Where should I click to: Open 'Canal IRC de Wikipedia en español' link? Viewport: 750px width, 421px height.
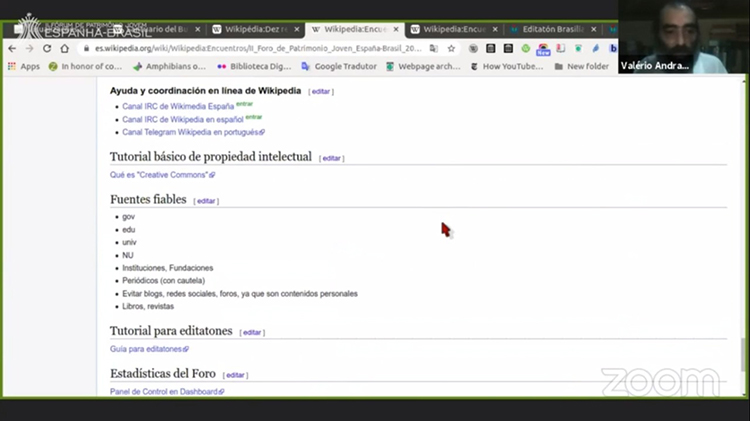tap(183, 120)
